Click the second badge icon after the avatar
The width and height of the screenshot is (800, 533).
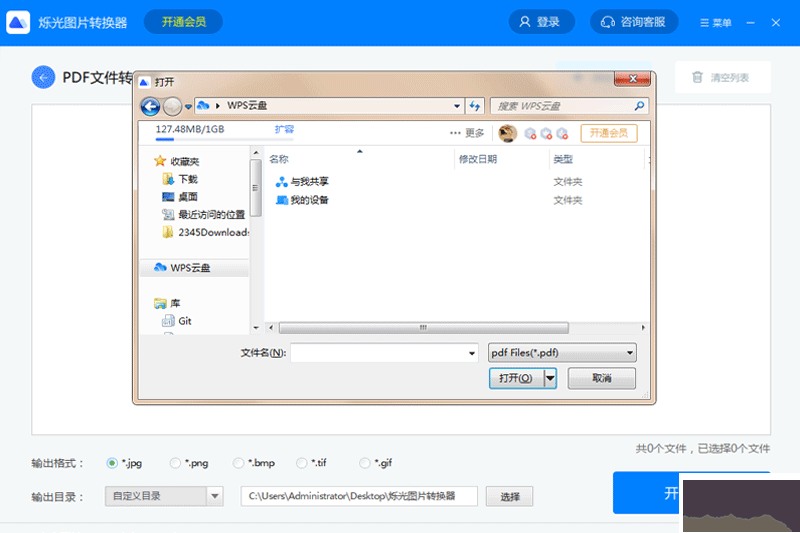(546, 134)
